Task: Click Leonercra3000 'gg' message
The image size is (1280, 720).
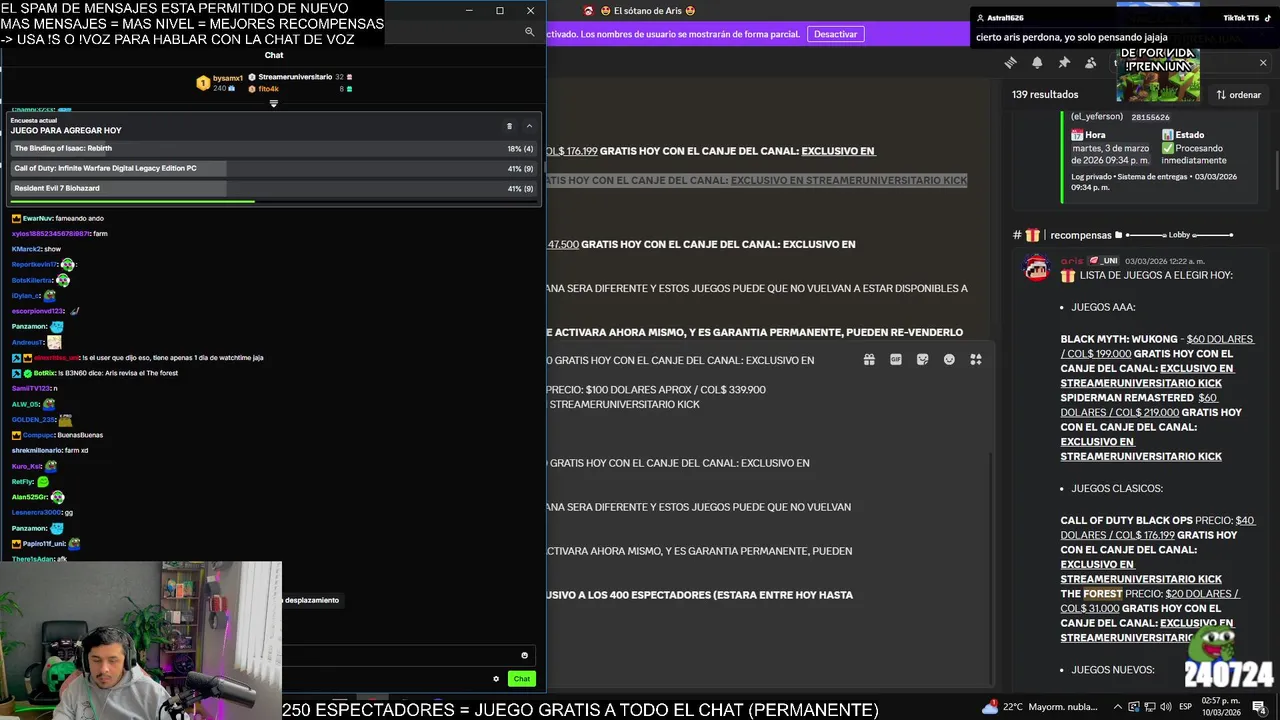Action: coord(42,513)
